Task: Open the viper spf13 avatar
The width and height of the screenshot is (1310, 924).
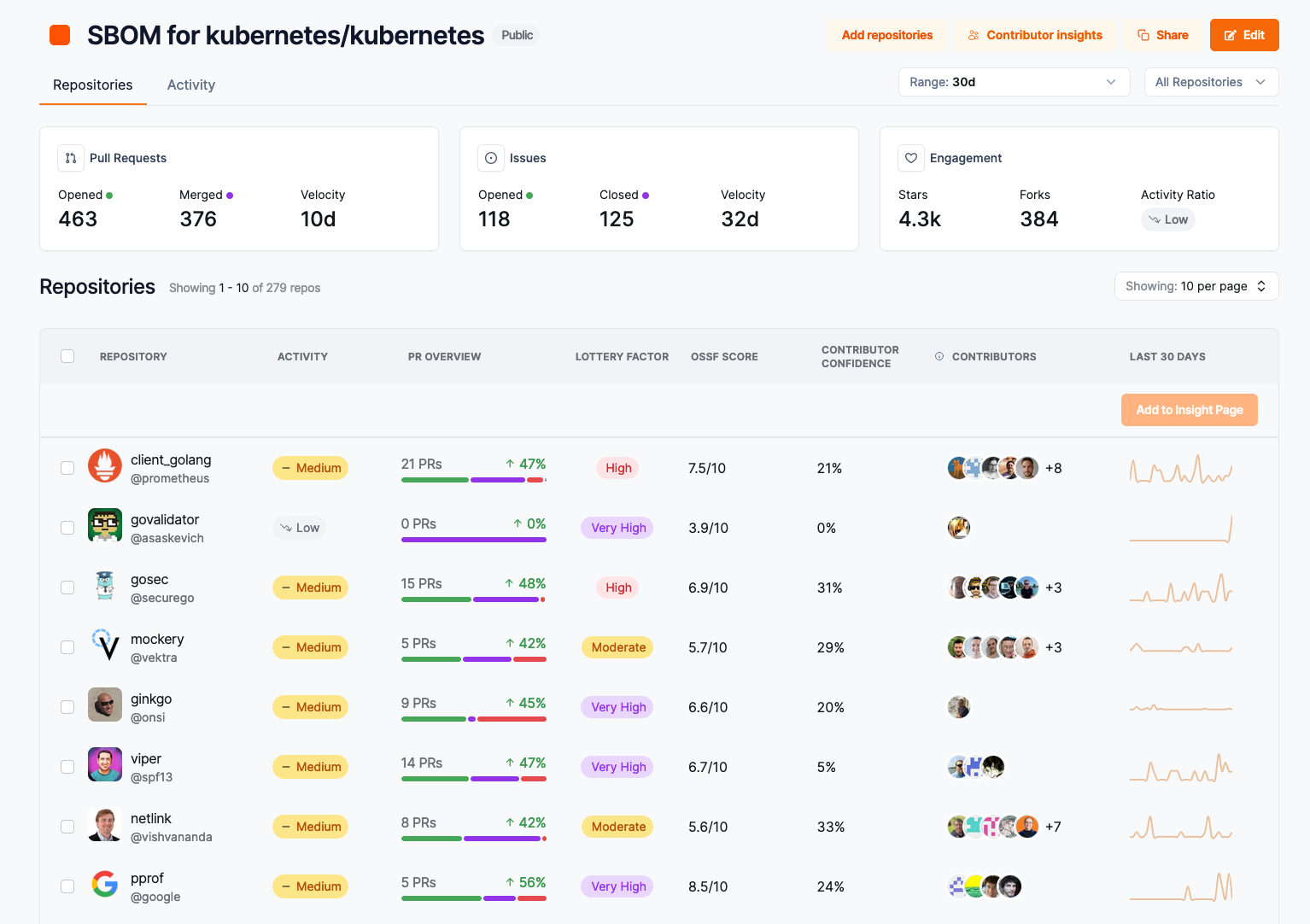Action: [x=105, y=764]
